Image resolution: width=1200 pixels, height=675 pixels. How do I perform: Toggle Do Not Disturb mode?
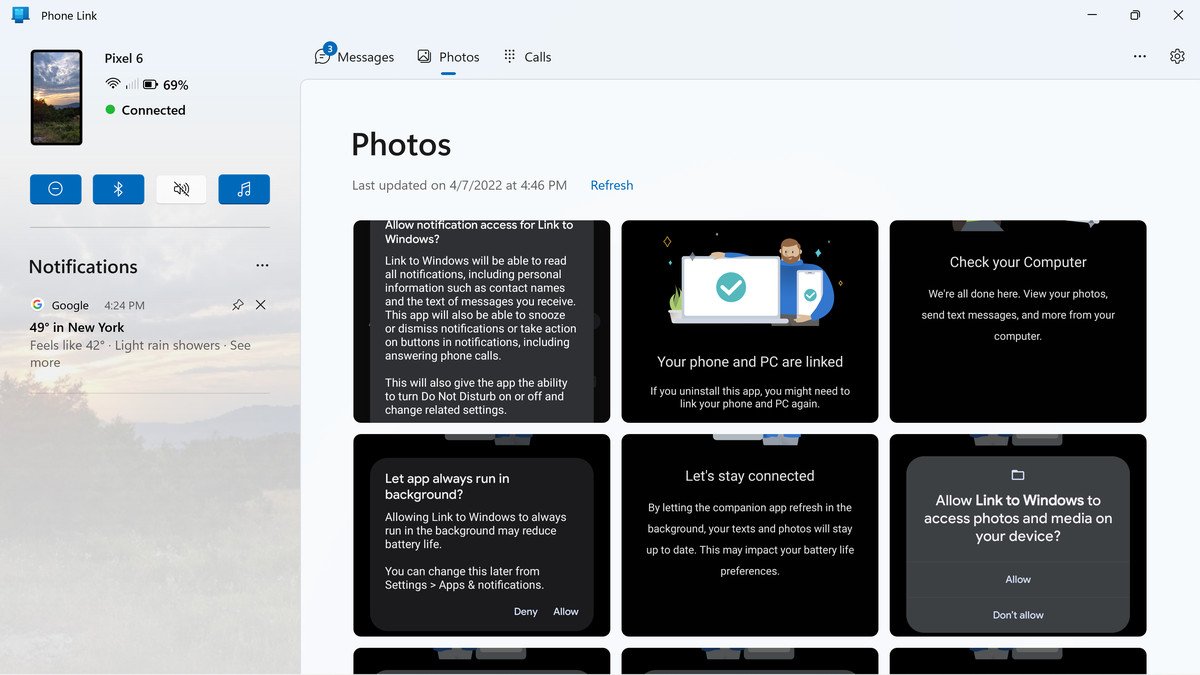(x=55, y=189)
